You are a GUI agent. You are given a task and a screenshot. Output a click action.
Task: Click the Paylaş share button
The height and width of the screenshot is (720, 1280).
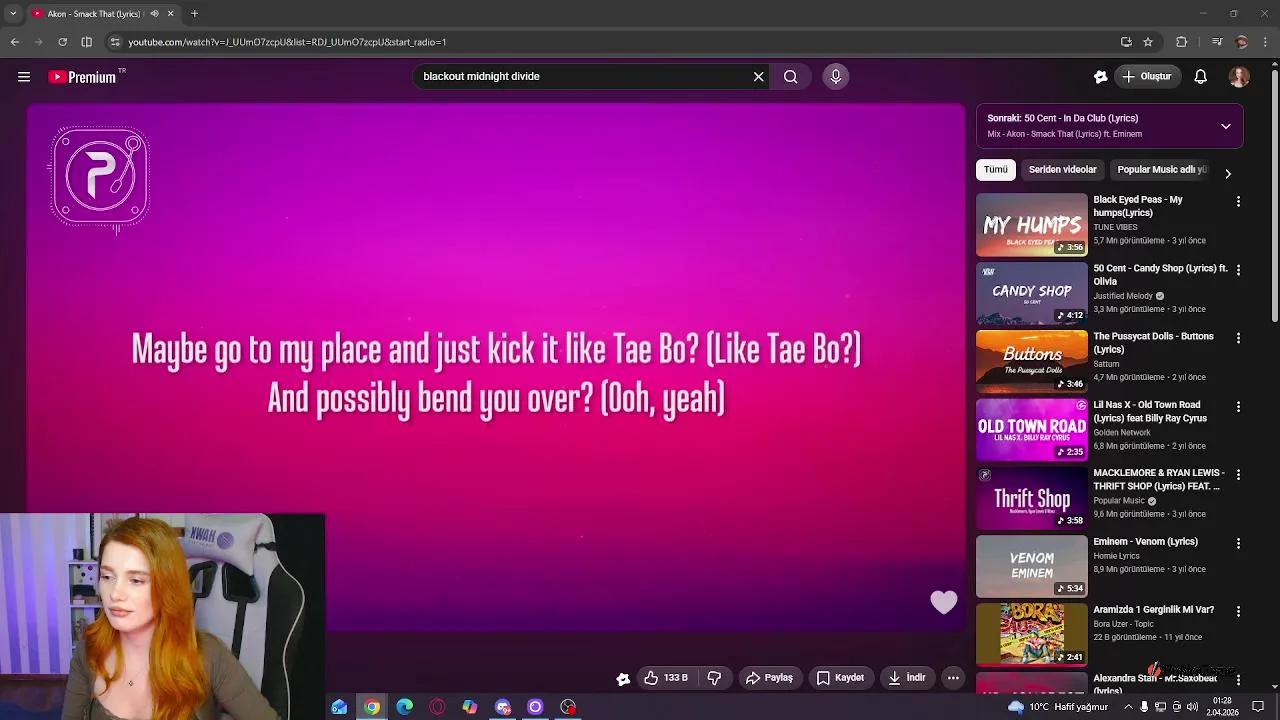pos(769,678)
